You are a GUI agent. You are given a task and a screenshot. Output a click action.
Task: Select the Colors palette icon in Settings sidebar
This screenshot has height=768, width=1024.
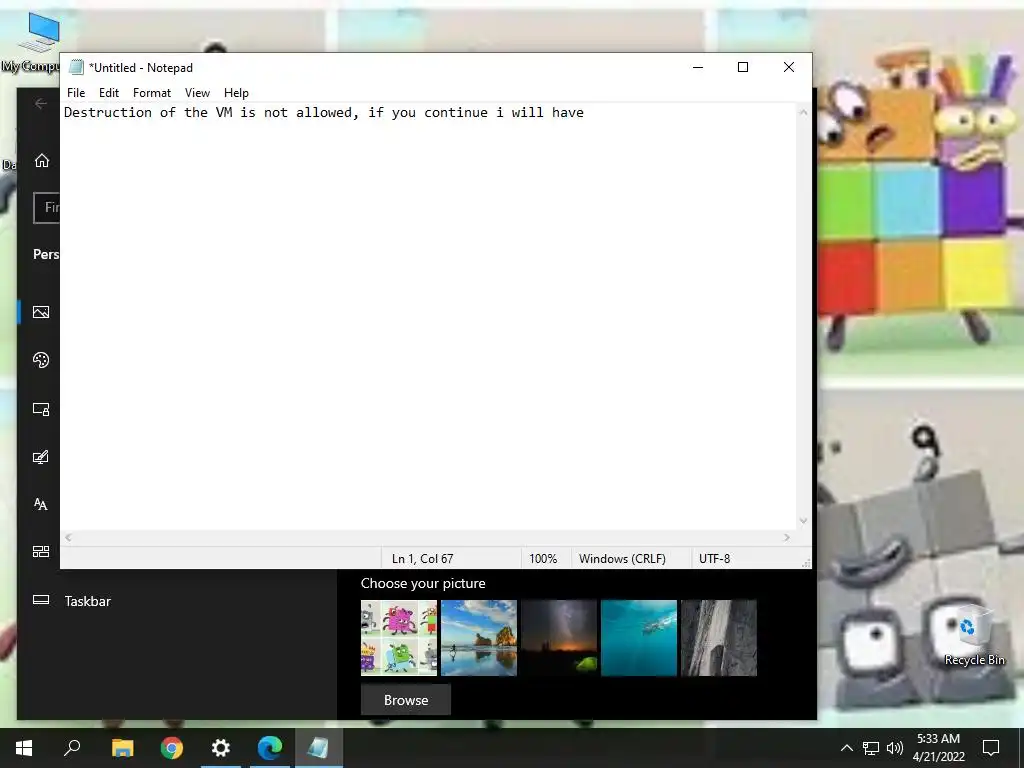coord(40,360)
